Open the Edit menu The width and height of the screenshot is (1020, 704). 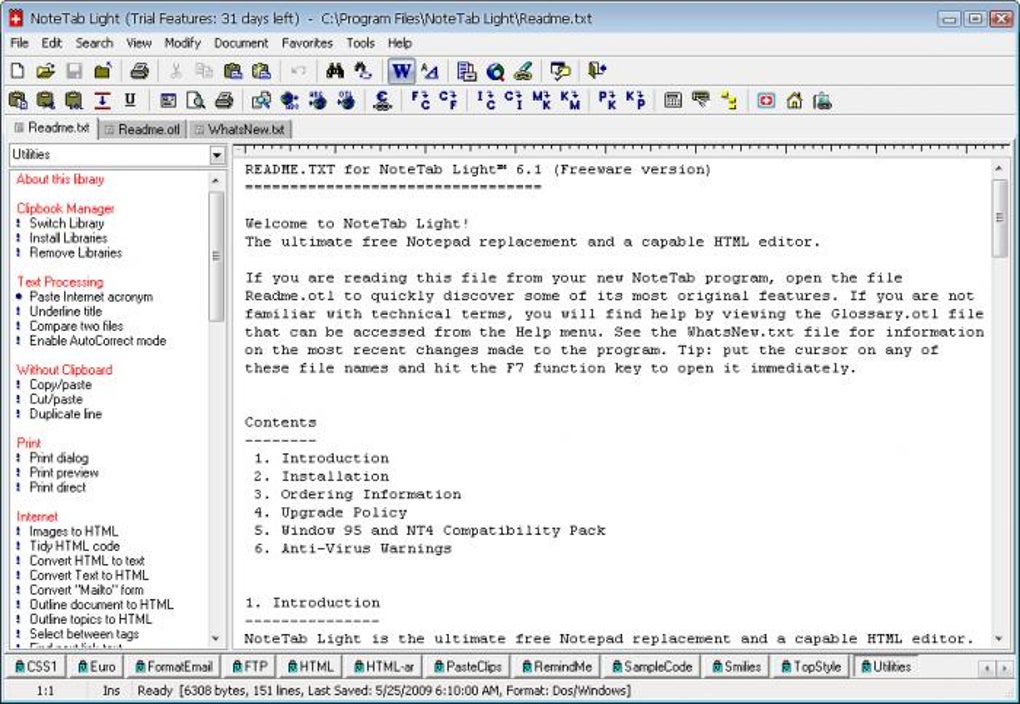(x=51, y=43)
